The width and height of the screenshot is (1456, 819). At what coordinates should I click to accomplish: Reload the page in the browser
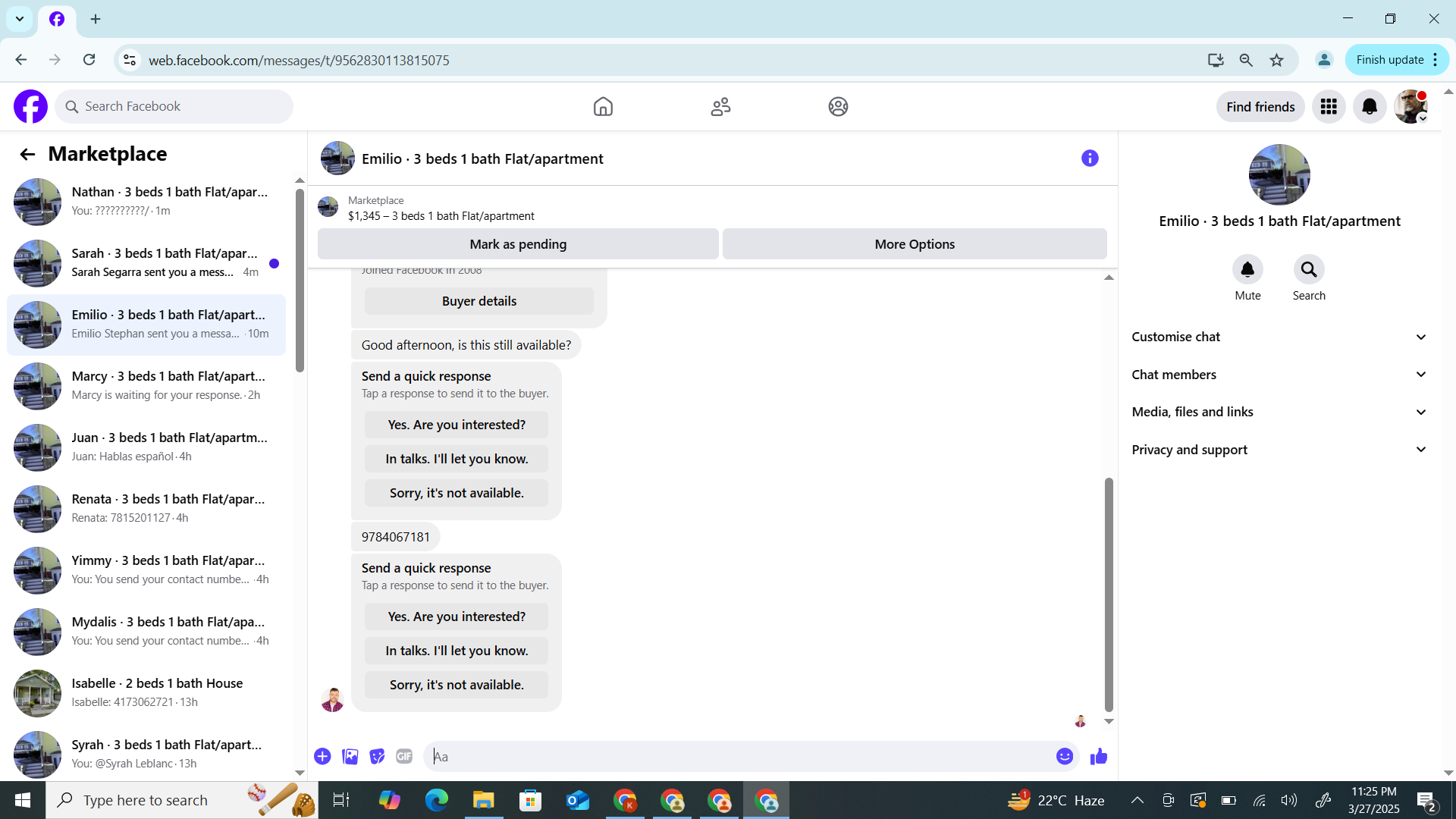[89, 60]
